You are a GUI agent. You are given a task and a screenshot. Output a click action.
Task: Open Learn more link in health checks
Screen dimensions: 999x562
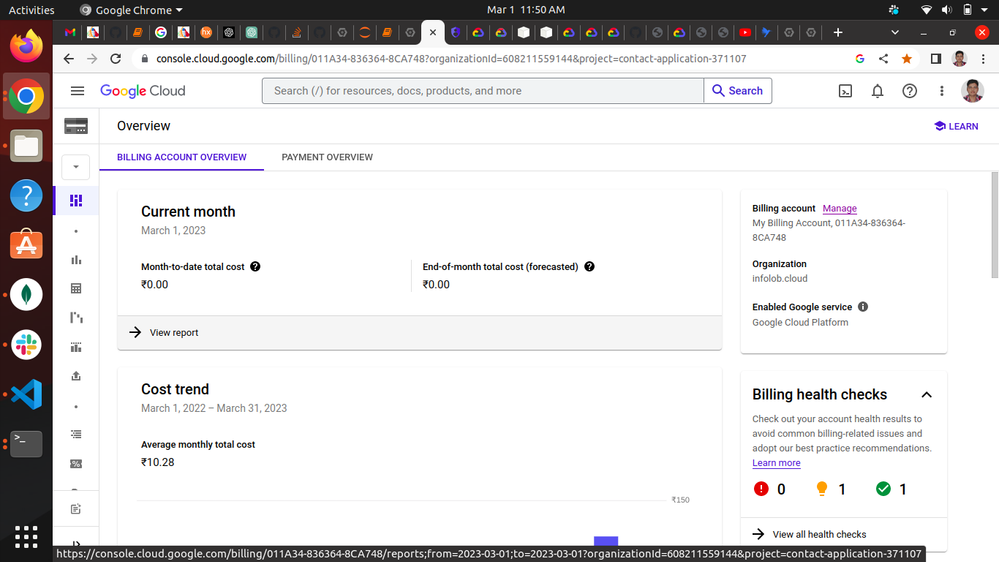776,463
